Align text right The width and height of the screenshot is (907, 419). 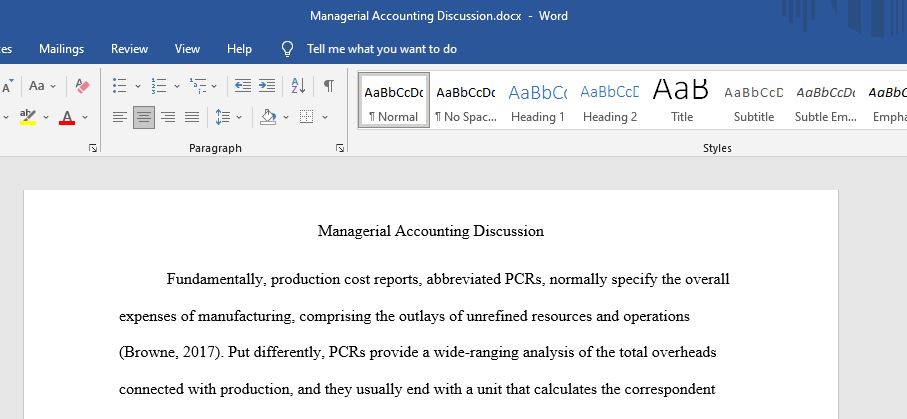point(168,117)
